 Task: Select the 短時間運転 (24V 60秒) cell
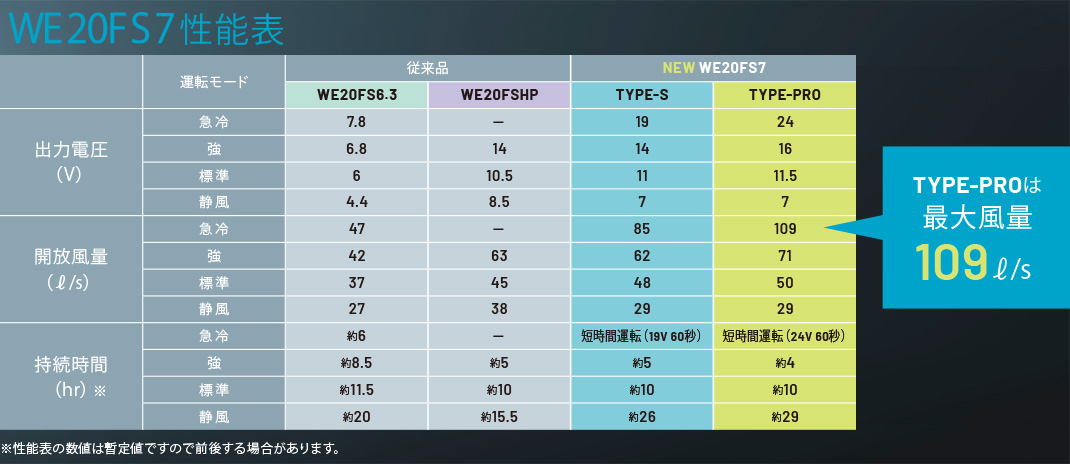tap(785, 336)
